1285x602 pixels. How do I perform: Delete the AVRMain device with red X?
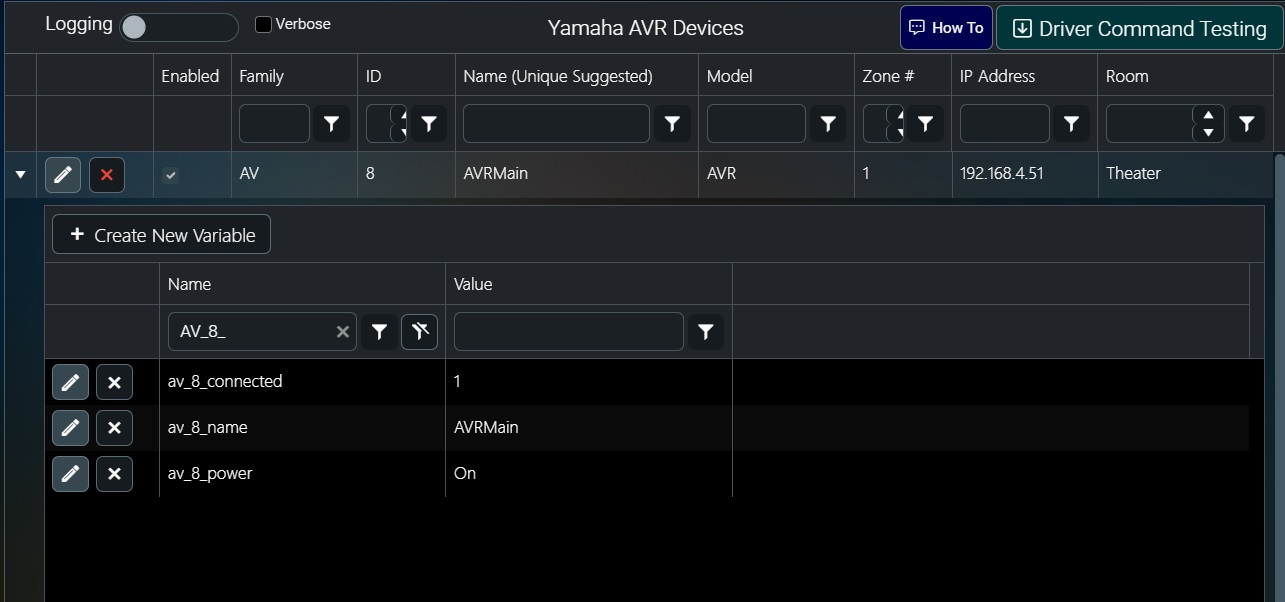[107, 174]
